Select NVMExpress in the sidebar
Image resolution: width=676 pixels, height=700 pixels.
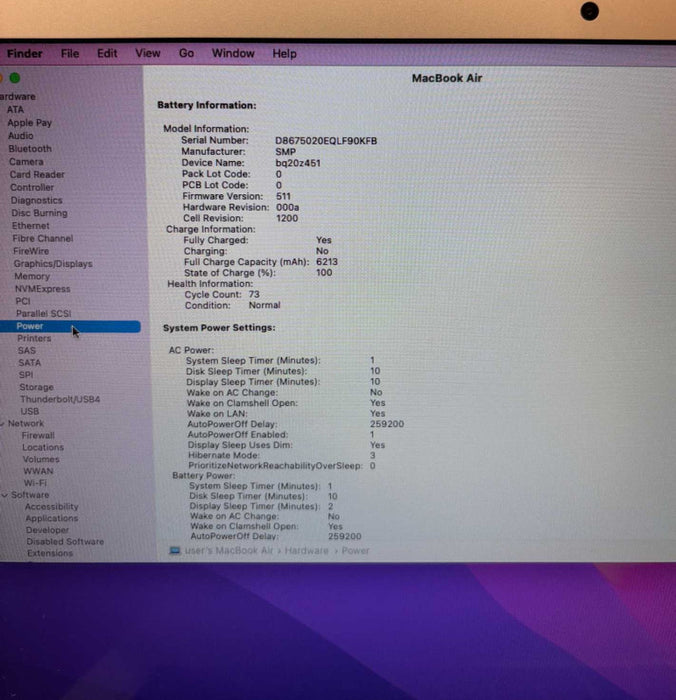42,289
